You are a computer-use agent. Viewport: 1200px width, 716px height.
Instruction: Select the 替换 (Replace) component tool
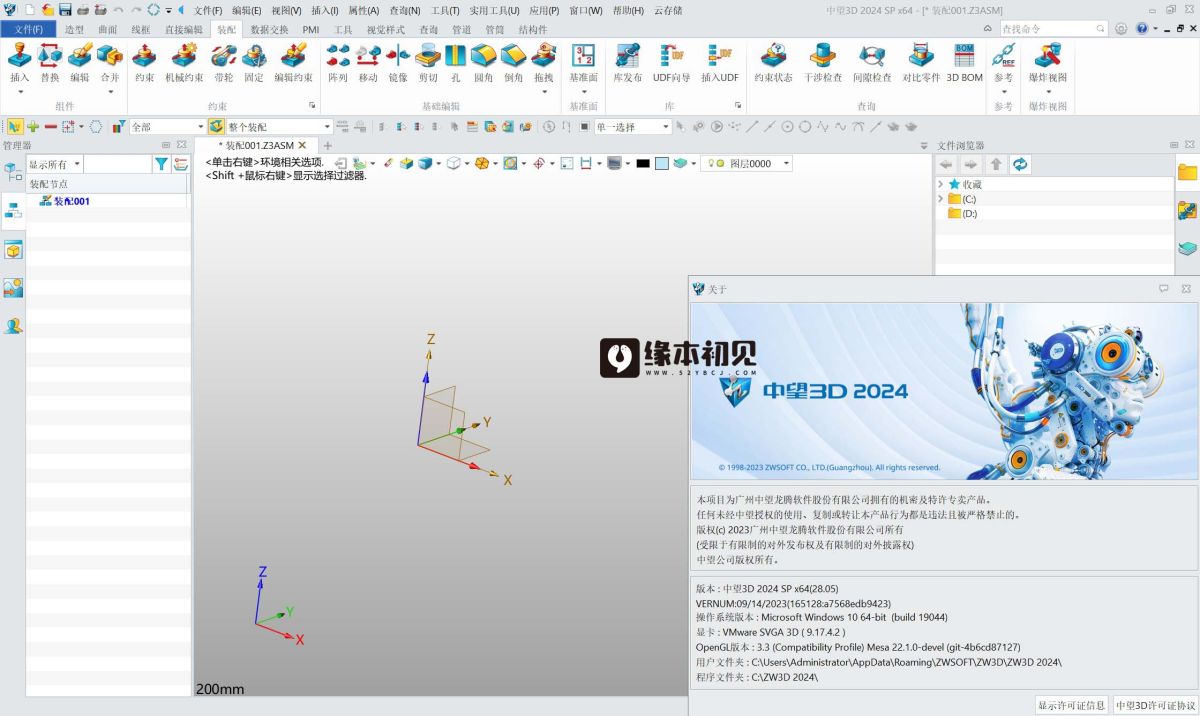pyautogui.click(x=49, y=55)
